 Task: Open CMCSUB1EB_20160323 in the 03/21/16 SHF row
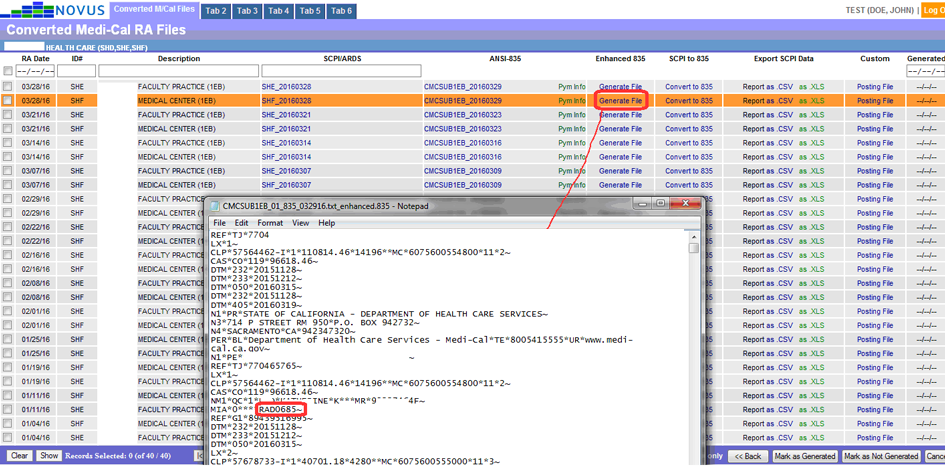click(463, 128)
